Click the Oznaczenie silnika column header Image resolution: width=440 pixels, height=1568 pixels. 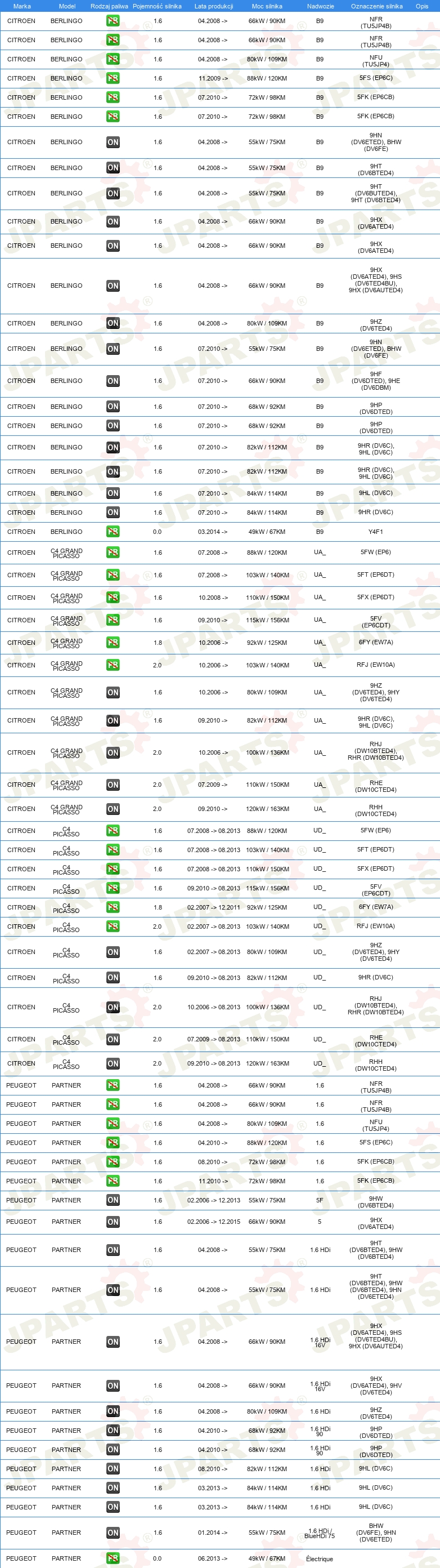click(x=377, y=6)
